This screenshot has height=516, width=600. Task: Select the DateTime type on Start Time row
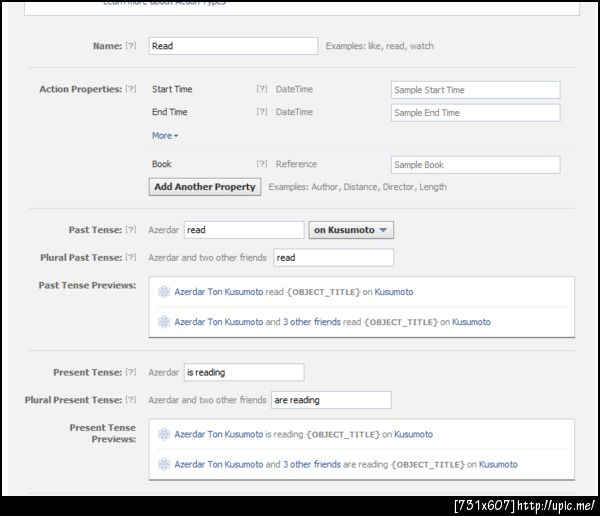click(x=294, y=89)
